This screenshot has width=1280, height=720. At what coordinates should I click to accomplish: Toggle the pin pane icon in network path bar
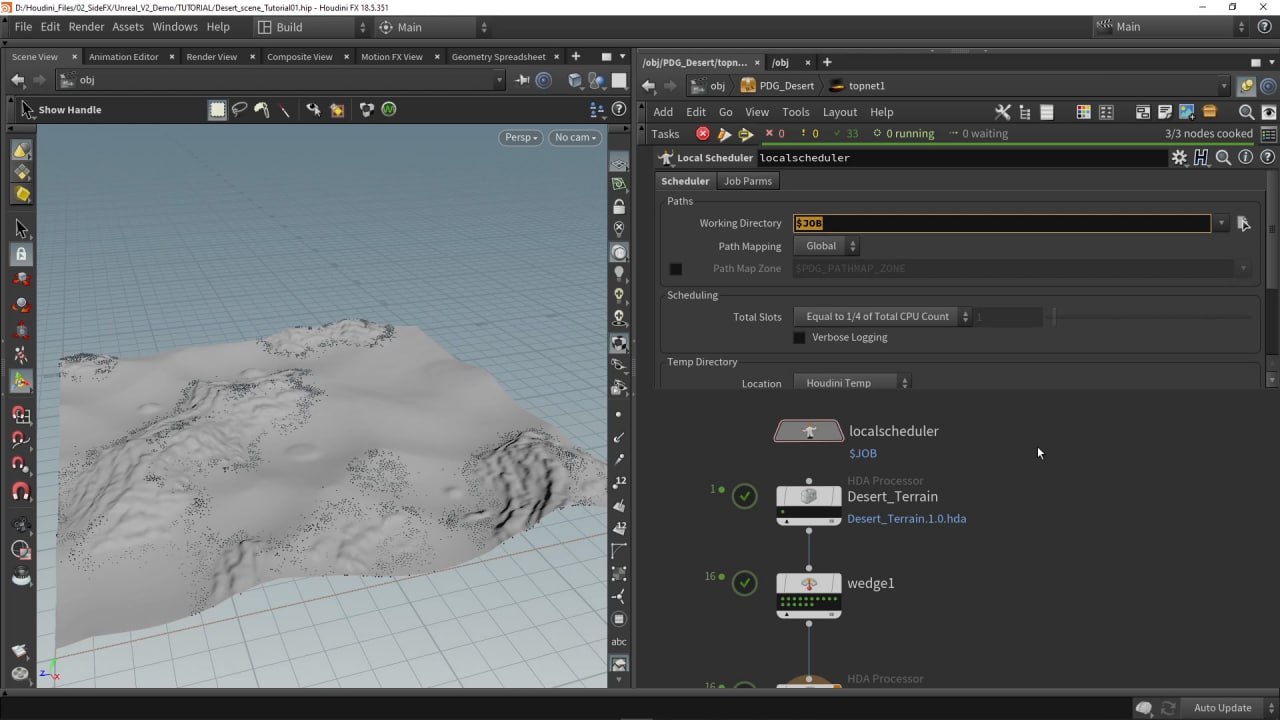tap(1247, 86)
